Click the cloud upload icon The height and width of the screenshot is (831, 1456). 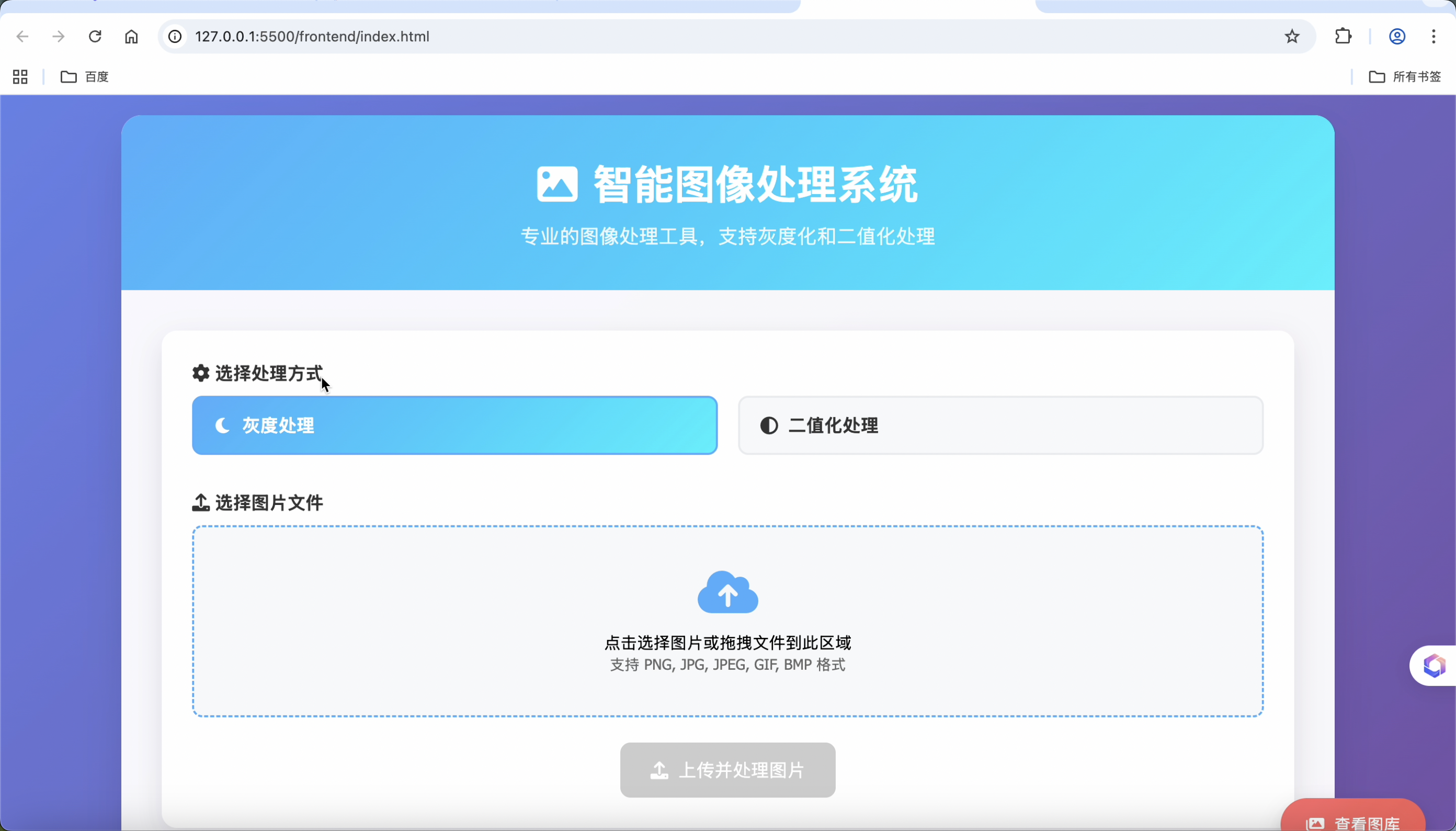(x=727, y=592)
